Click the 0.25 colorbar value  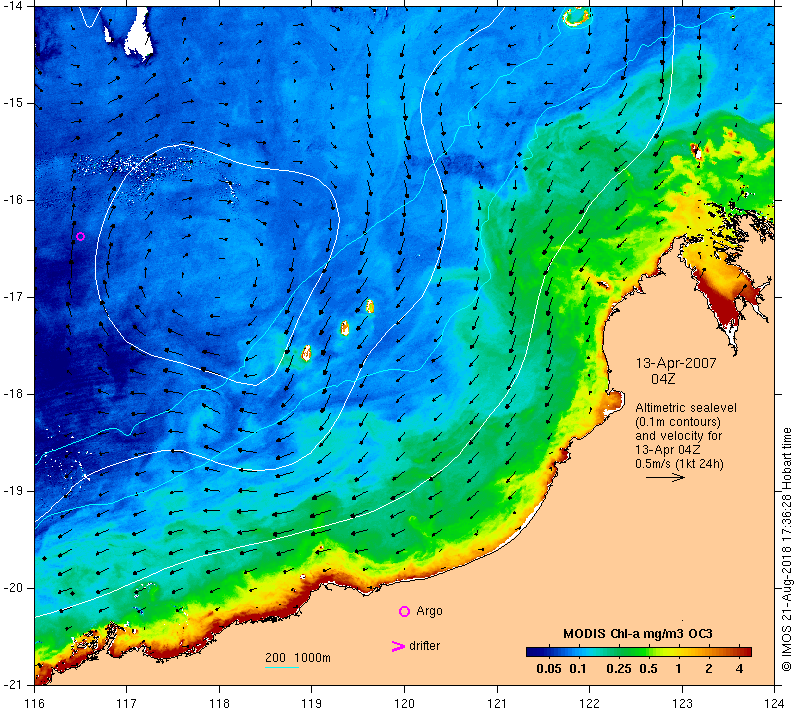click(619, 669)
